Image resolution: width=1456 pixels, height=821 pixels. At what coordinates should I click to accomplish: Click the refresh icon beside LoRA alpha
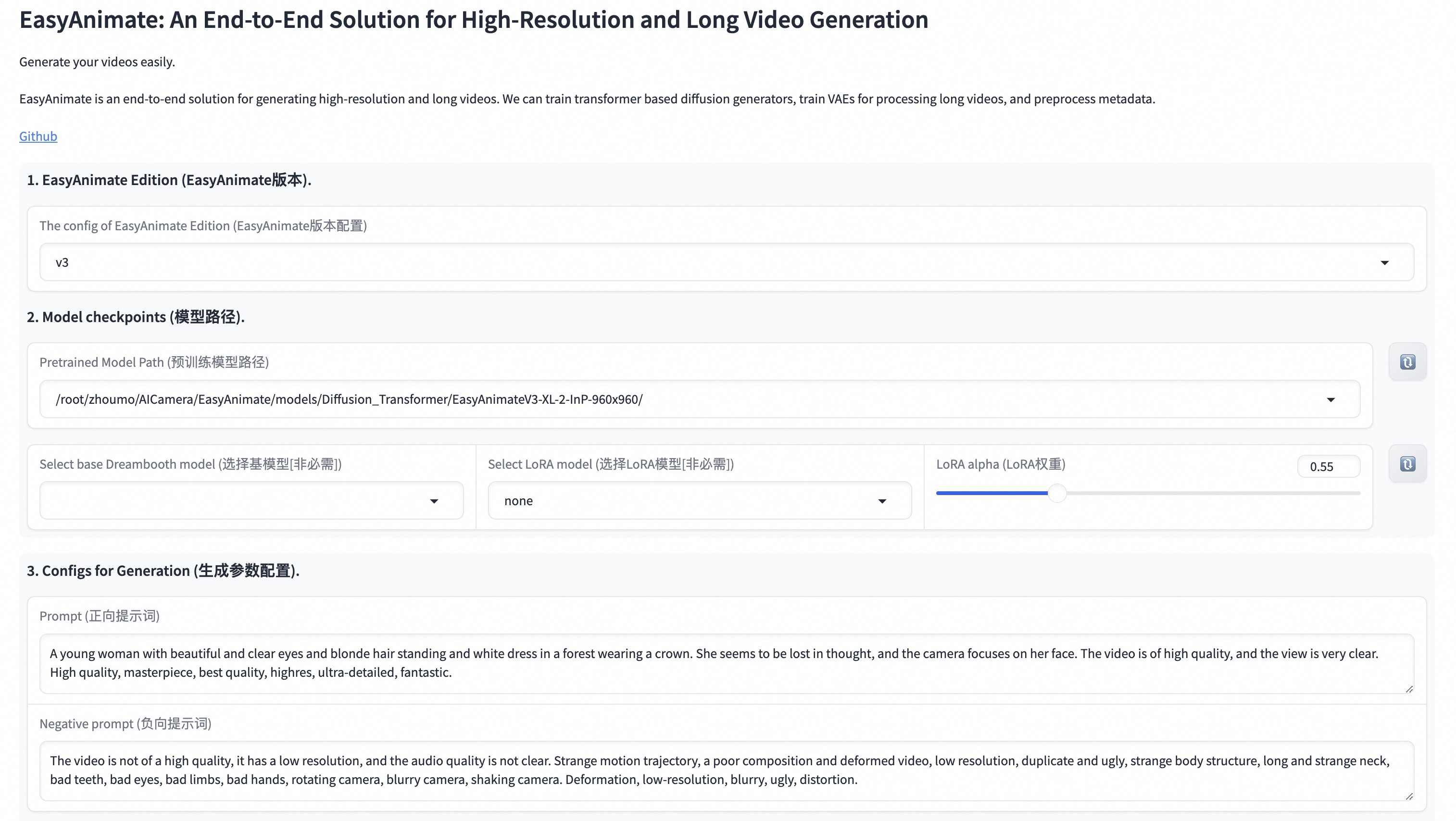click(1407, 464)
